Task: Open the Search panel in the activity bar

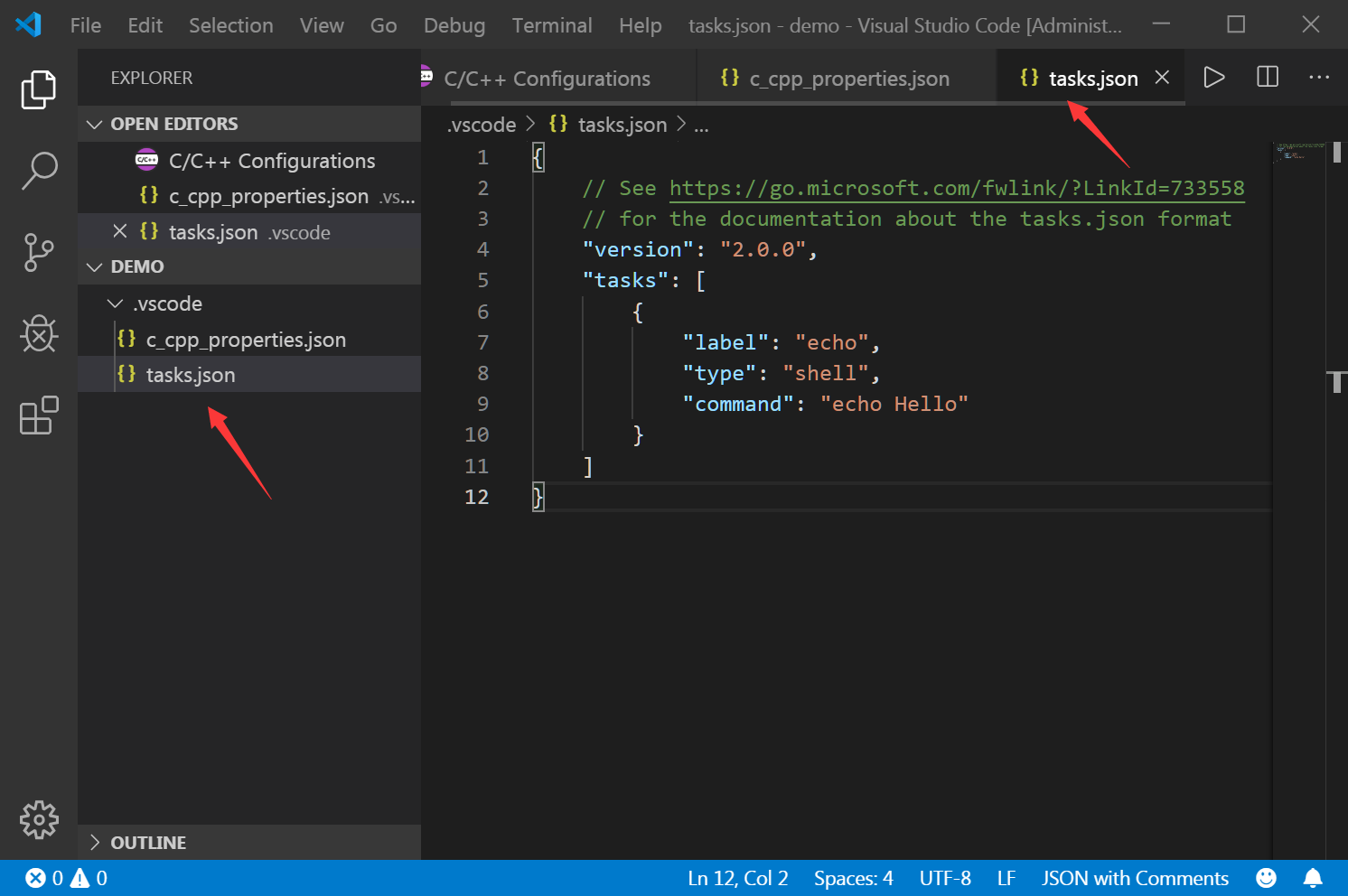Action: tap(39, 170)
